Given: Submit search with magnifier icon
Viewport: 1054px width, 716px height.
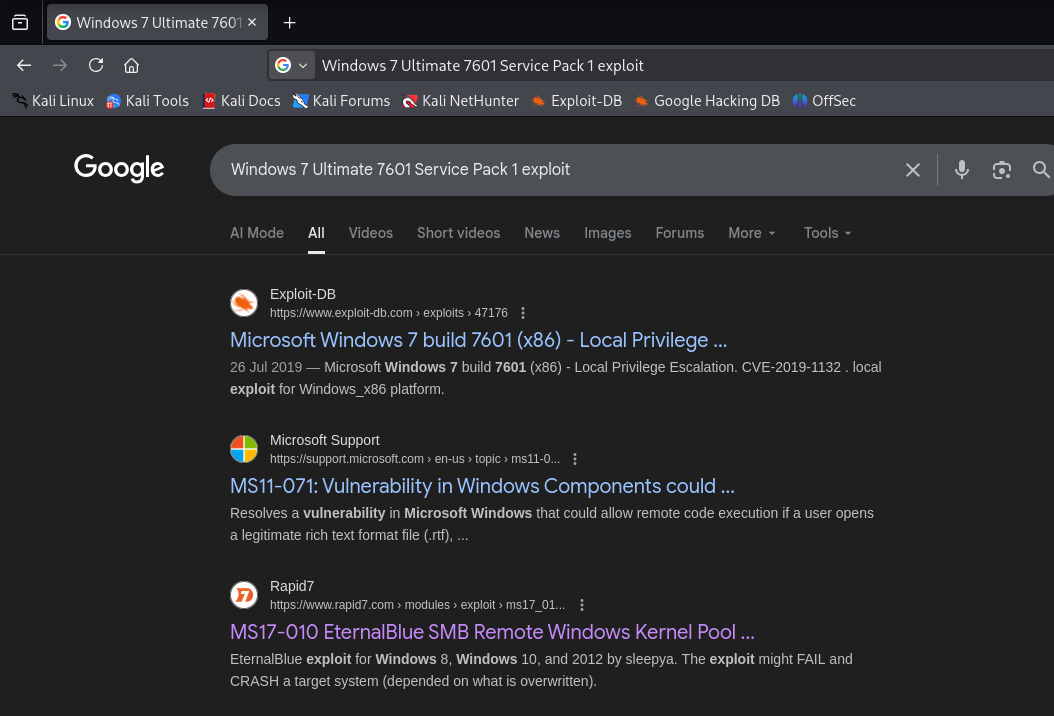Looking at the screenshot, I should (1041, 169).
